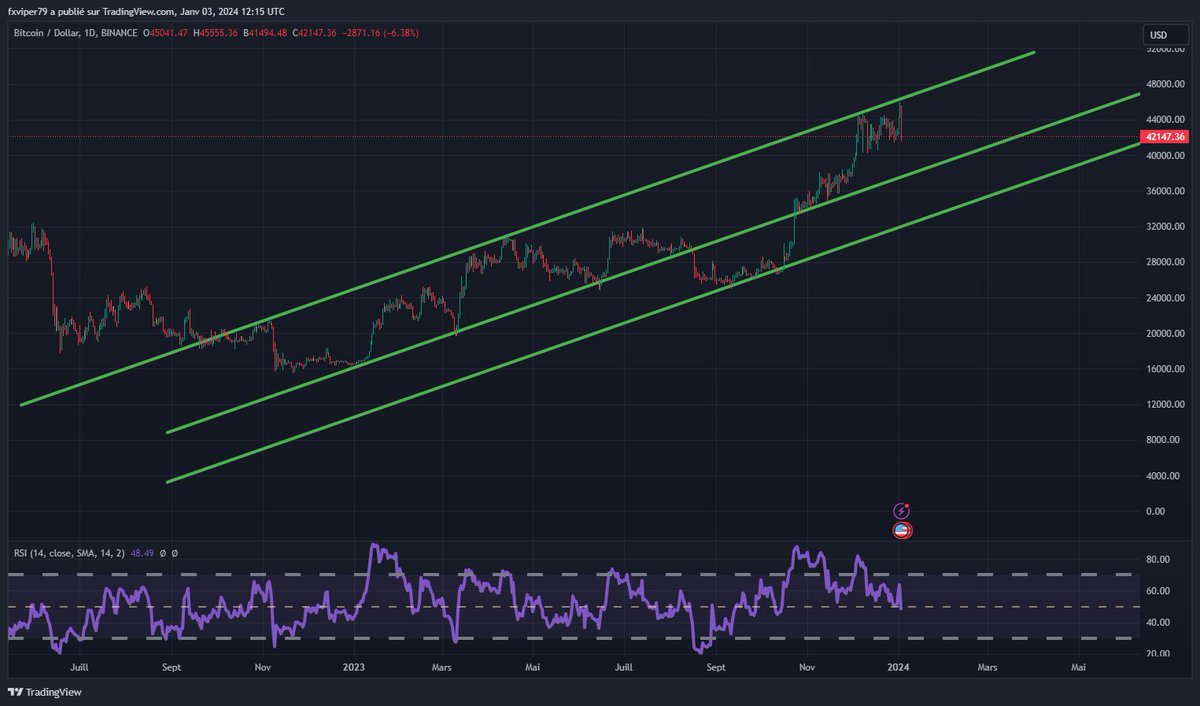The height and width of the screenshot is (706, 1200).
Task: Click the red 42147.36 current price tag
Action: click(x=1163, y=136)
